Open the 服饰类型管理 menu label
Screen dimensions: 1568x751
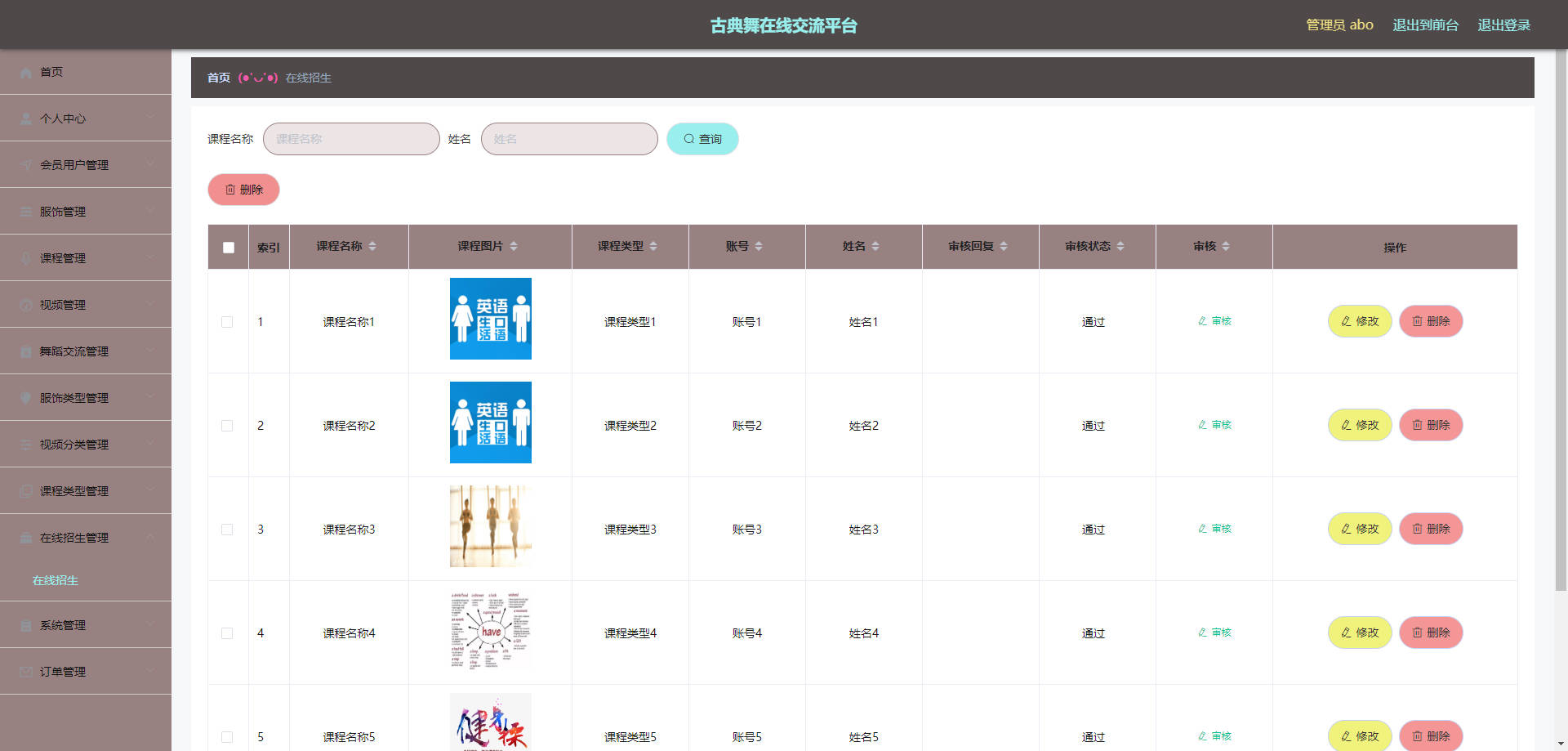pos(74,398)
